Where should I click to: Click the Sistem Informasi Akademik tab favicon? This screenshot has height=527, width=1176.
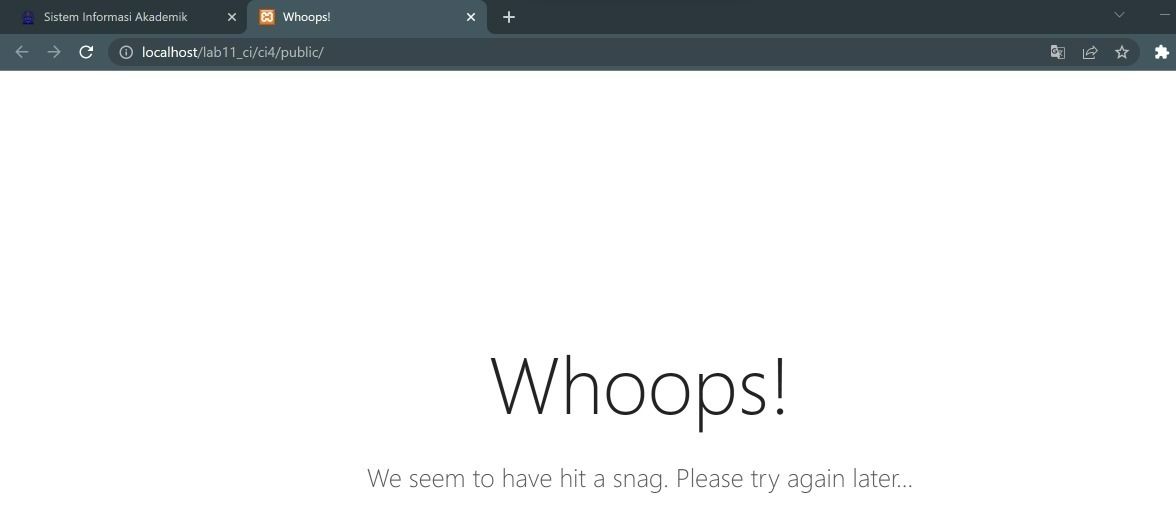pos(28,17)
